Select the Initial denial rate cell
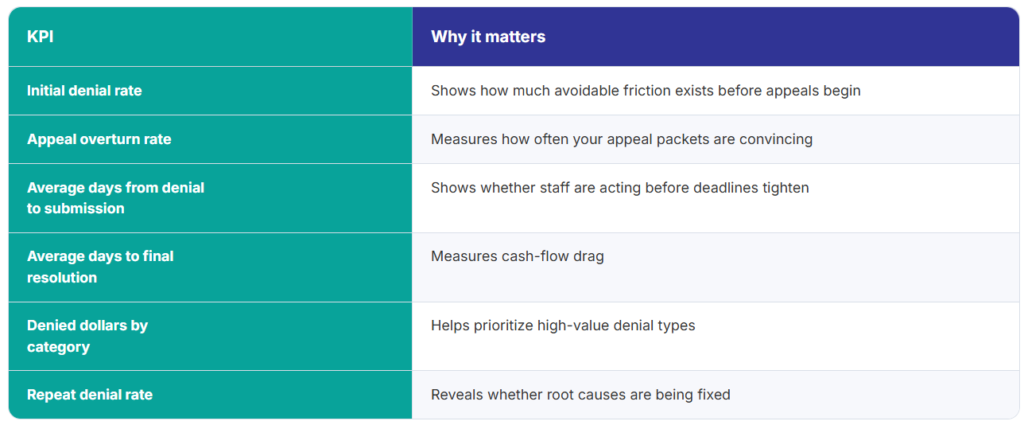 tap(210, 91)
